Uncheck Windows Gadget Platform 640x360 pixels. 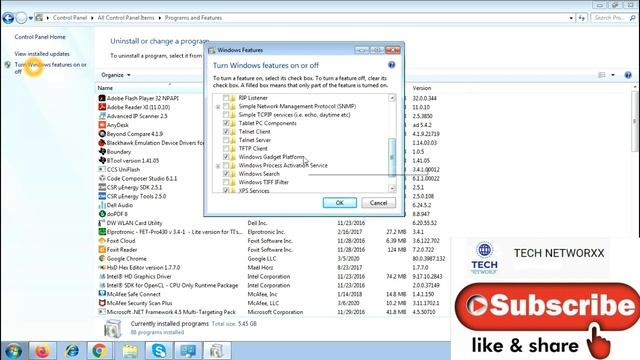[x=226, y=157]
